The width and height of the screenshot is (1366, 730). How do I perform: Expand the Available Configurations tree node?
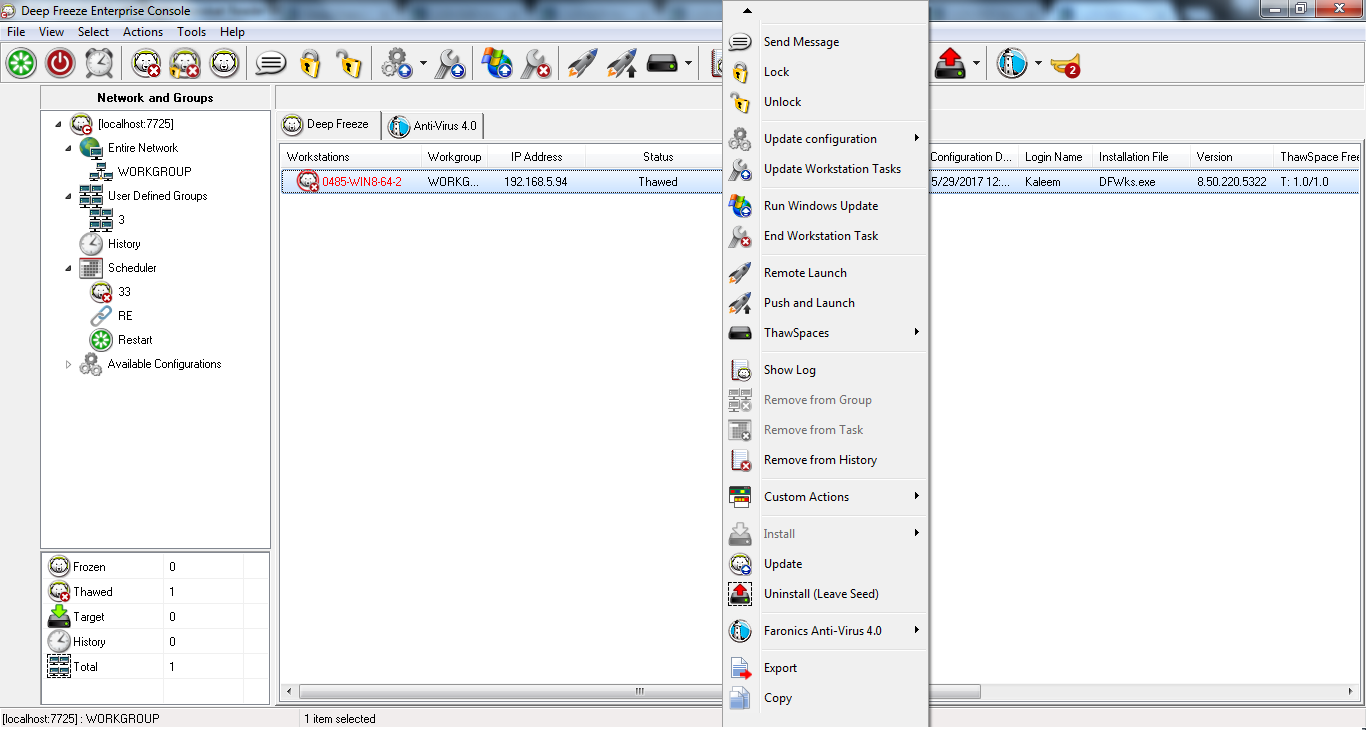(x=68, y=364)
